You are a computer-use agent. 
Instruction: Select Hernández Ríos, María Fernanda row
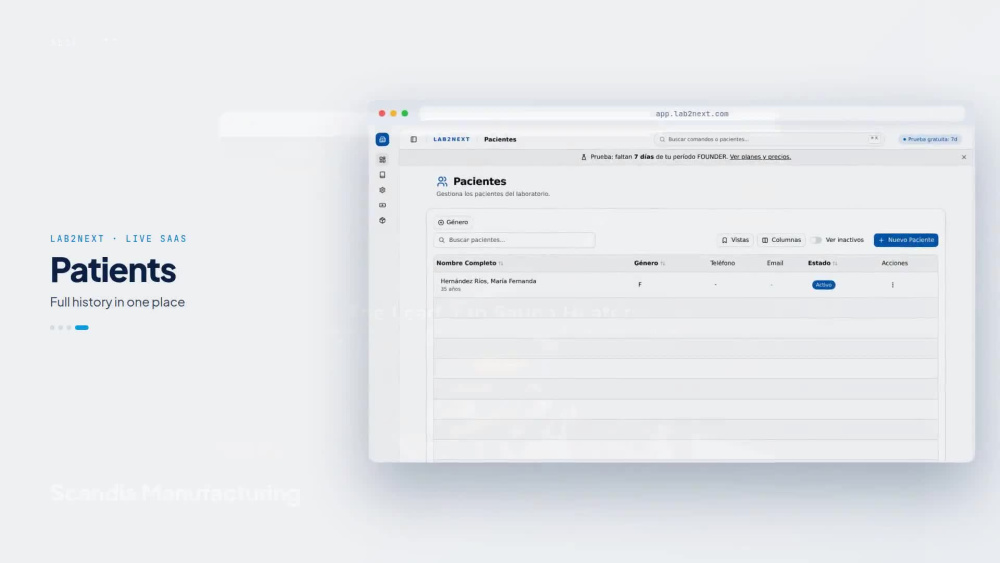(x=686, y=285)
